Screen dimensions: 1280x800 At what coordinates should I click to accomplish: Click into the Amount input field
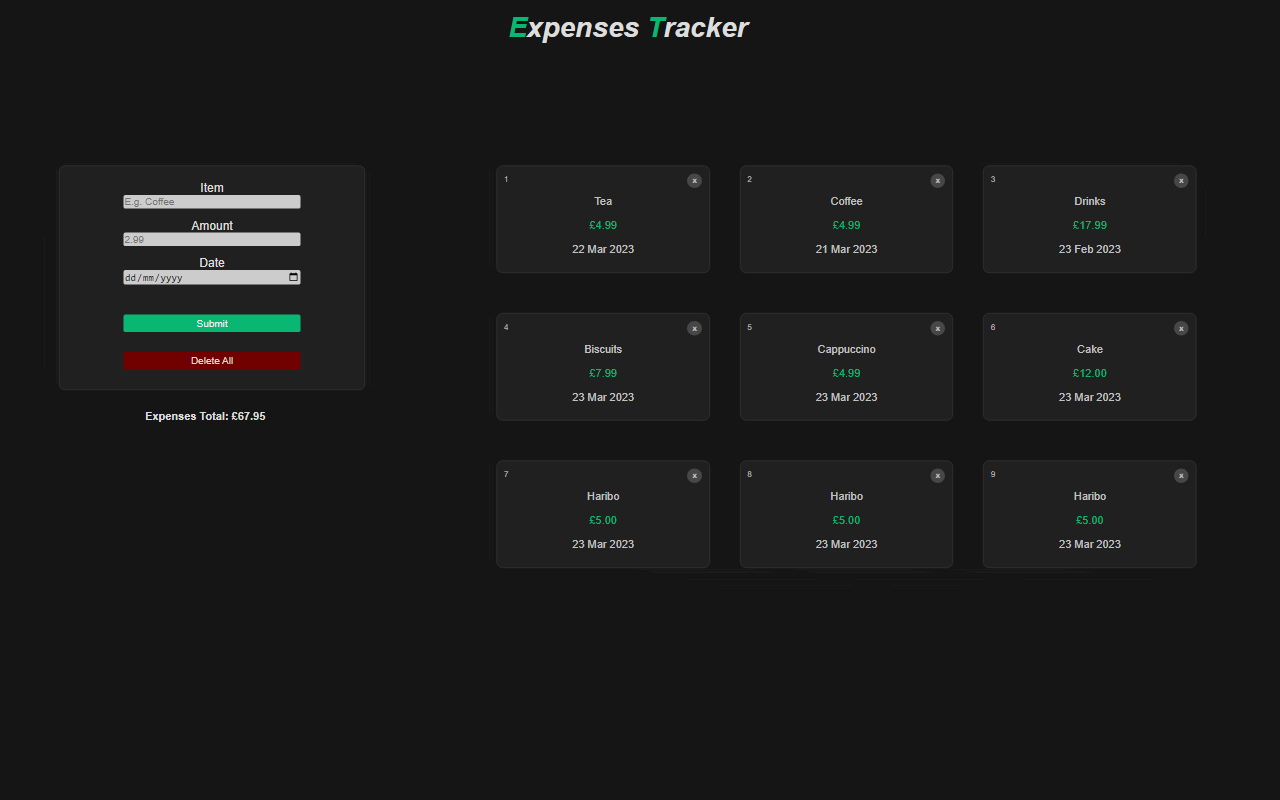click(x=211, y=239)
